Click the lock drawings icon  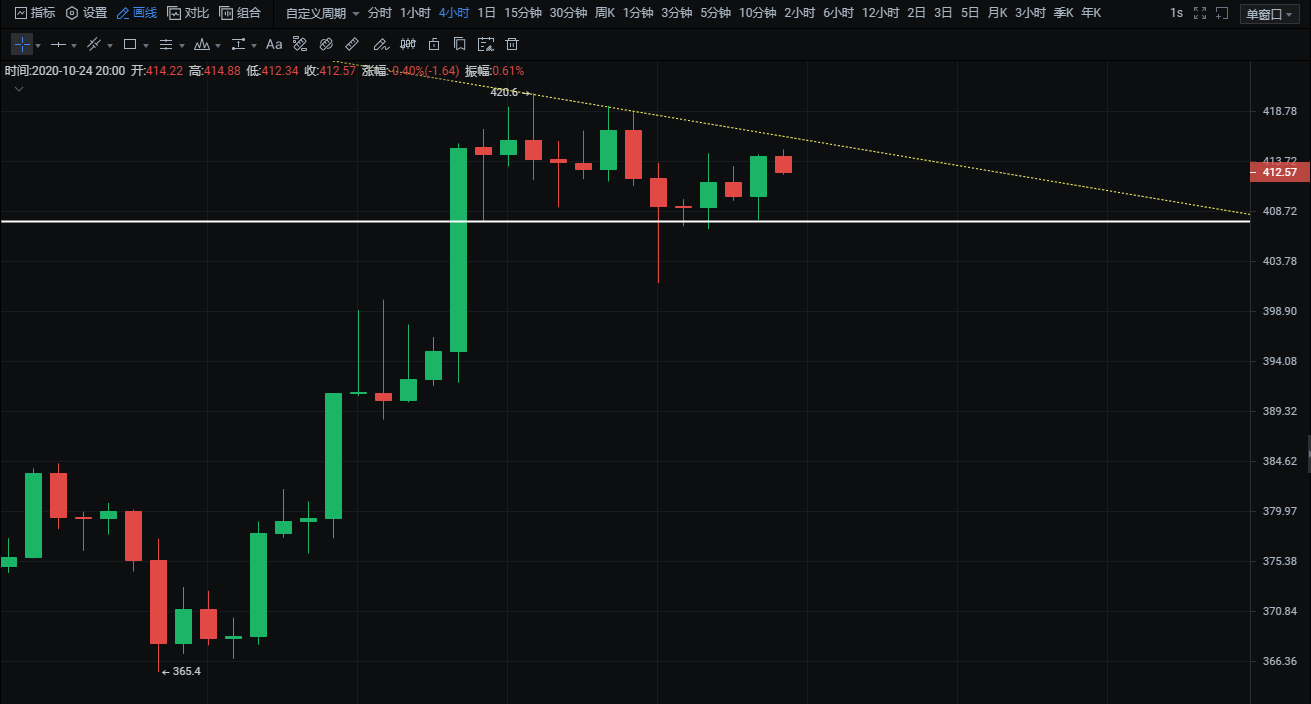pyautogui.click(x=433, y=45)
